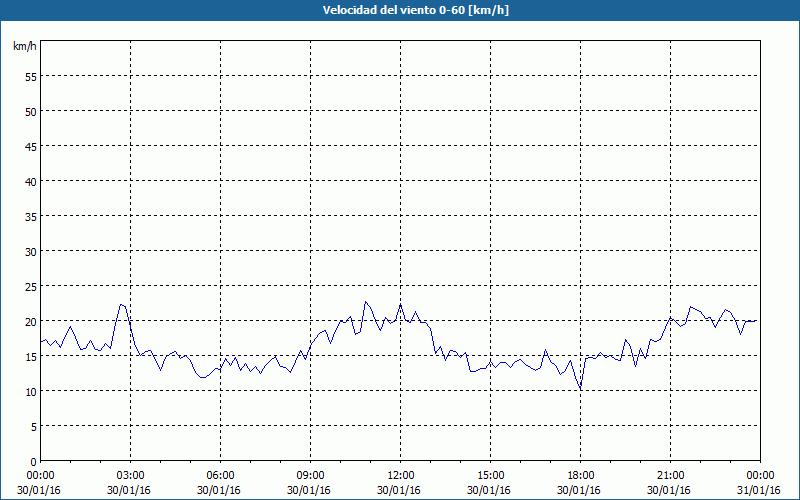Select the 31/01/16 date label

point(759,490)
